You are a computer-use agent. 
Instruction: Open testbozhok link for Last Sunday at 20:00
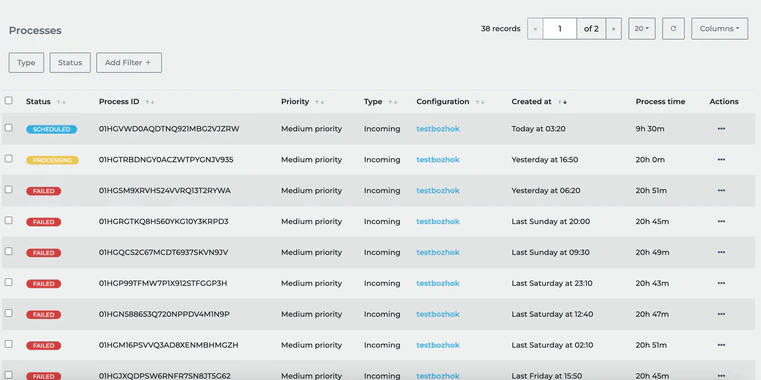(438, 221)
